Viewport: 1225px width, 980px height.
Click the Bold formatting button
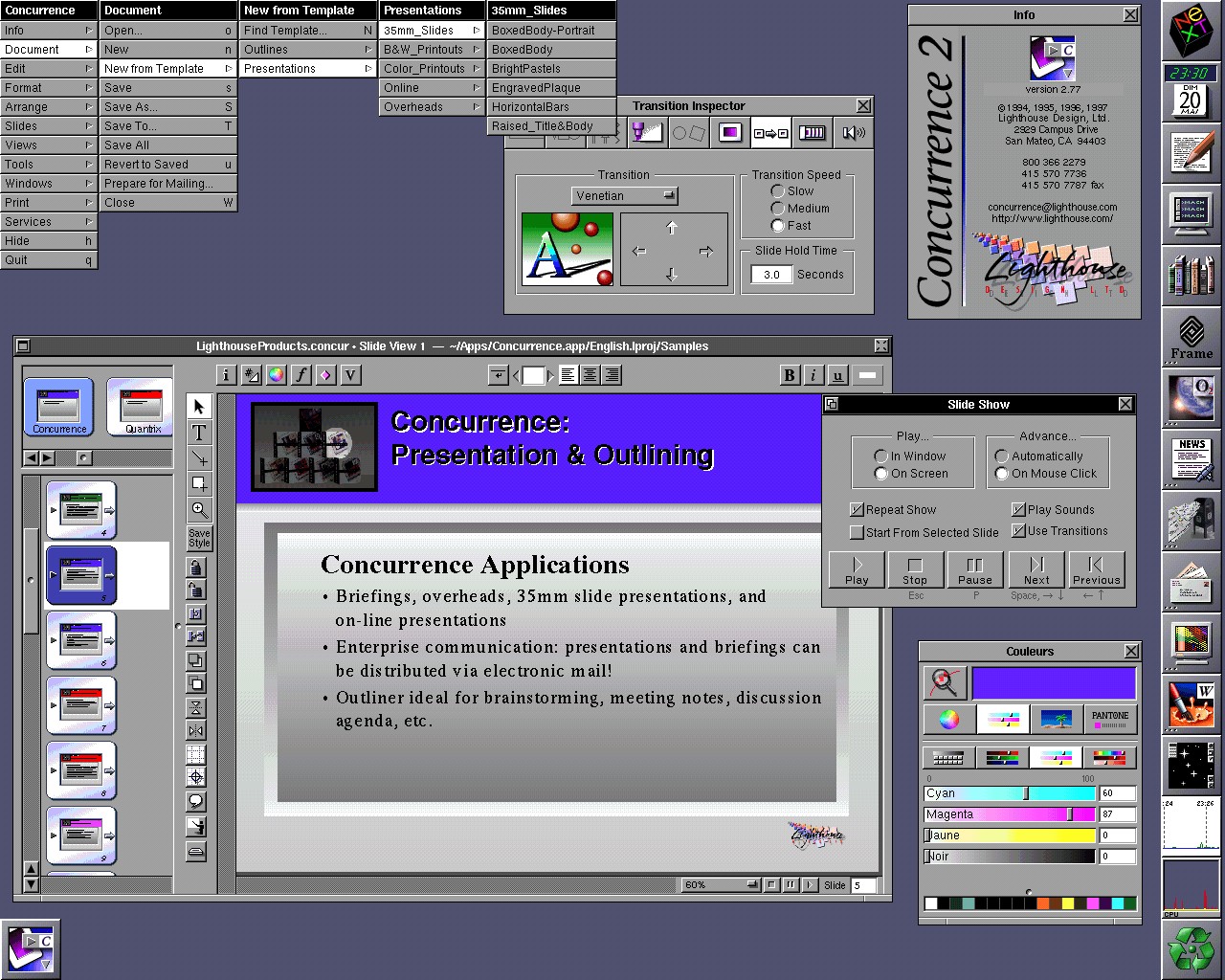(x=790, y=375)
